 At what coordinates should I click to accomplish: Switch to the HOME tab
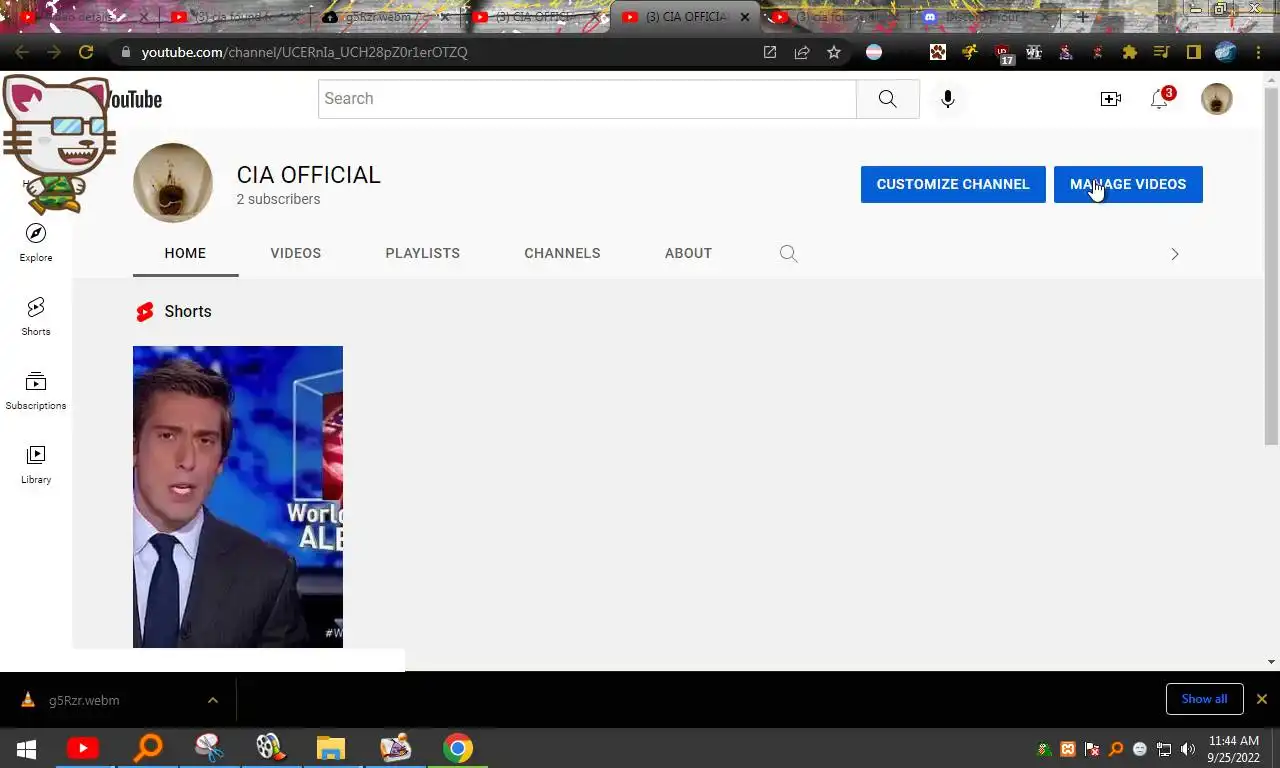(x=185, y=253)
